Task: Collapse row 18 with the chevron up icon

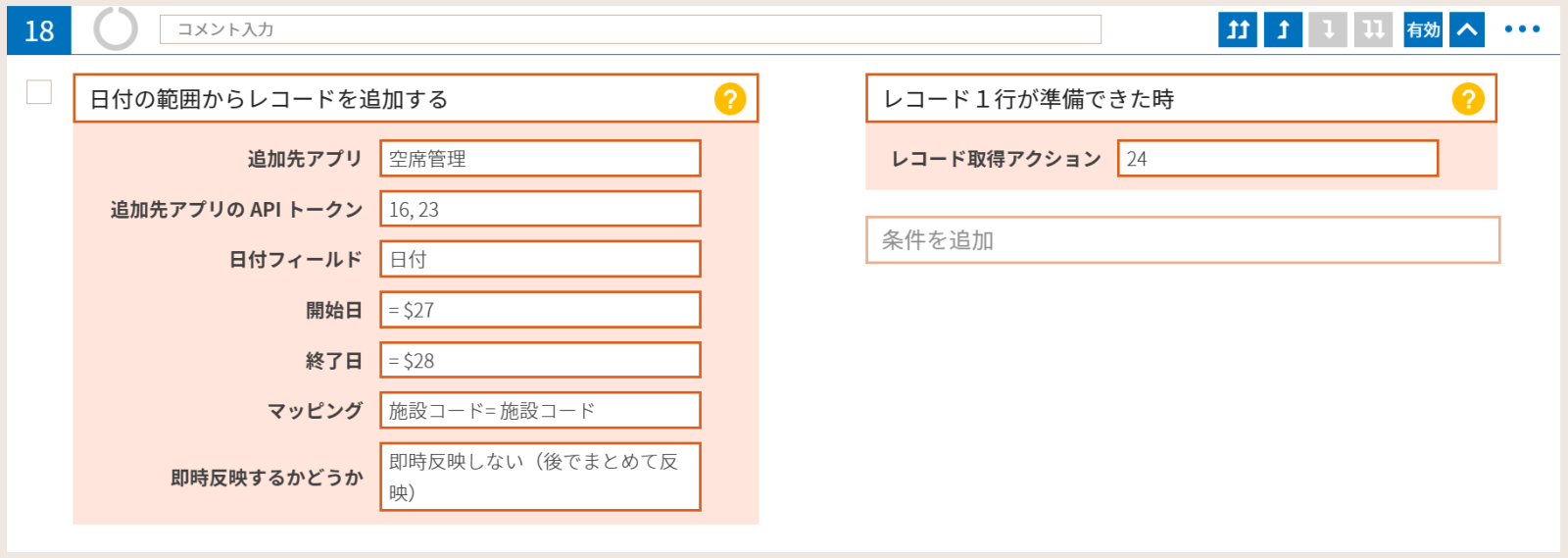Action: point(1467,29)
